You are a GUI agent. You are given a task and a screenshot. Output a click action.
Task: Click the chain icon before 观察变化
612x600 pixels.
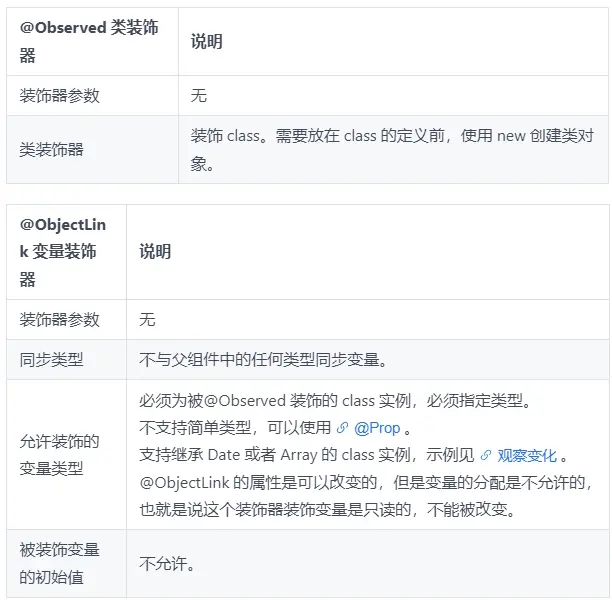click(486, 455)
